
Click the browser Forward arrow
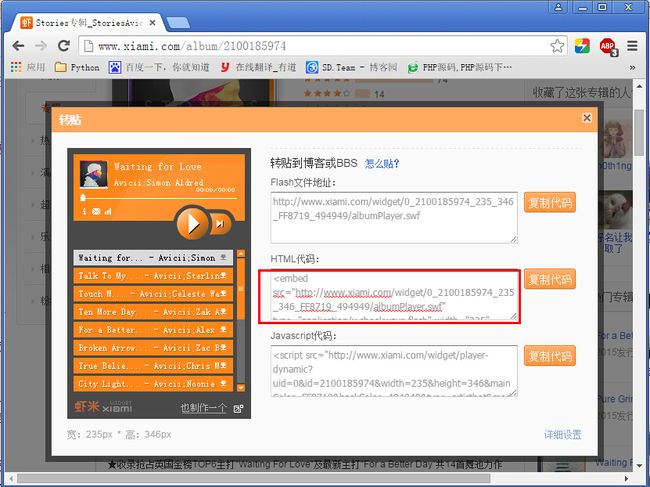tap(41, 46)
